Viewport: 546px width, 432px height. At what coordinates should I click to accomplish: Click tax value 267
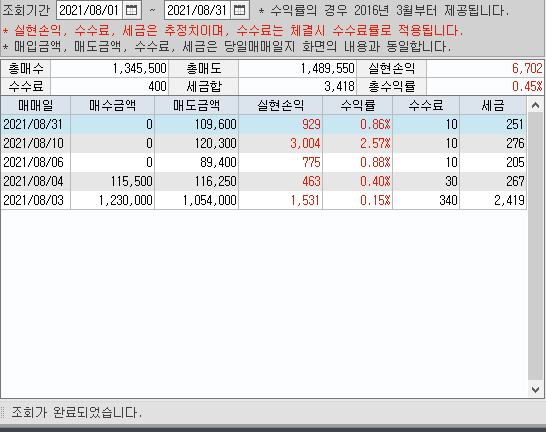[515, 181]
